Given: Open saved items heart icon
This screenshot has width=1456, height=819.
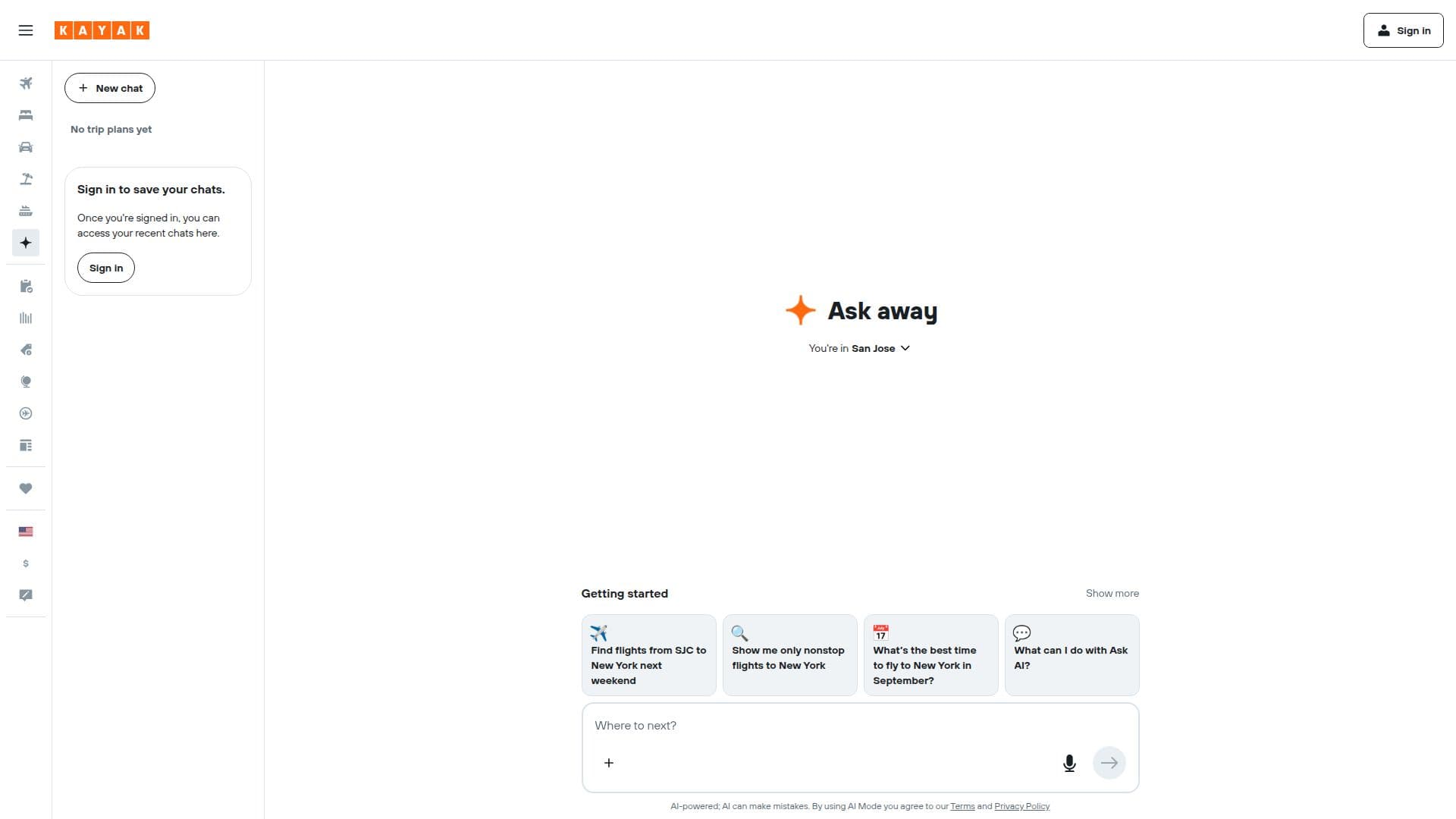Looking at the screenshot, I should tap(26, 488).
